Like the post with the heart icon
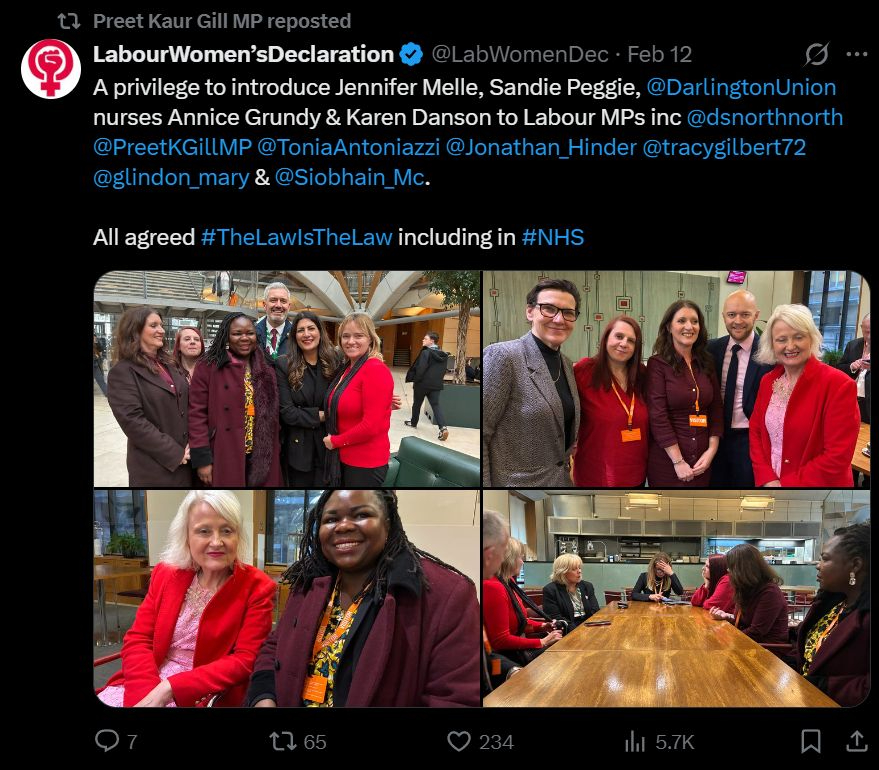The image size is (879, 770). [459, 741]
